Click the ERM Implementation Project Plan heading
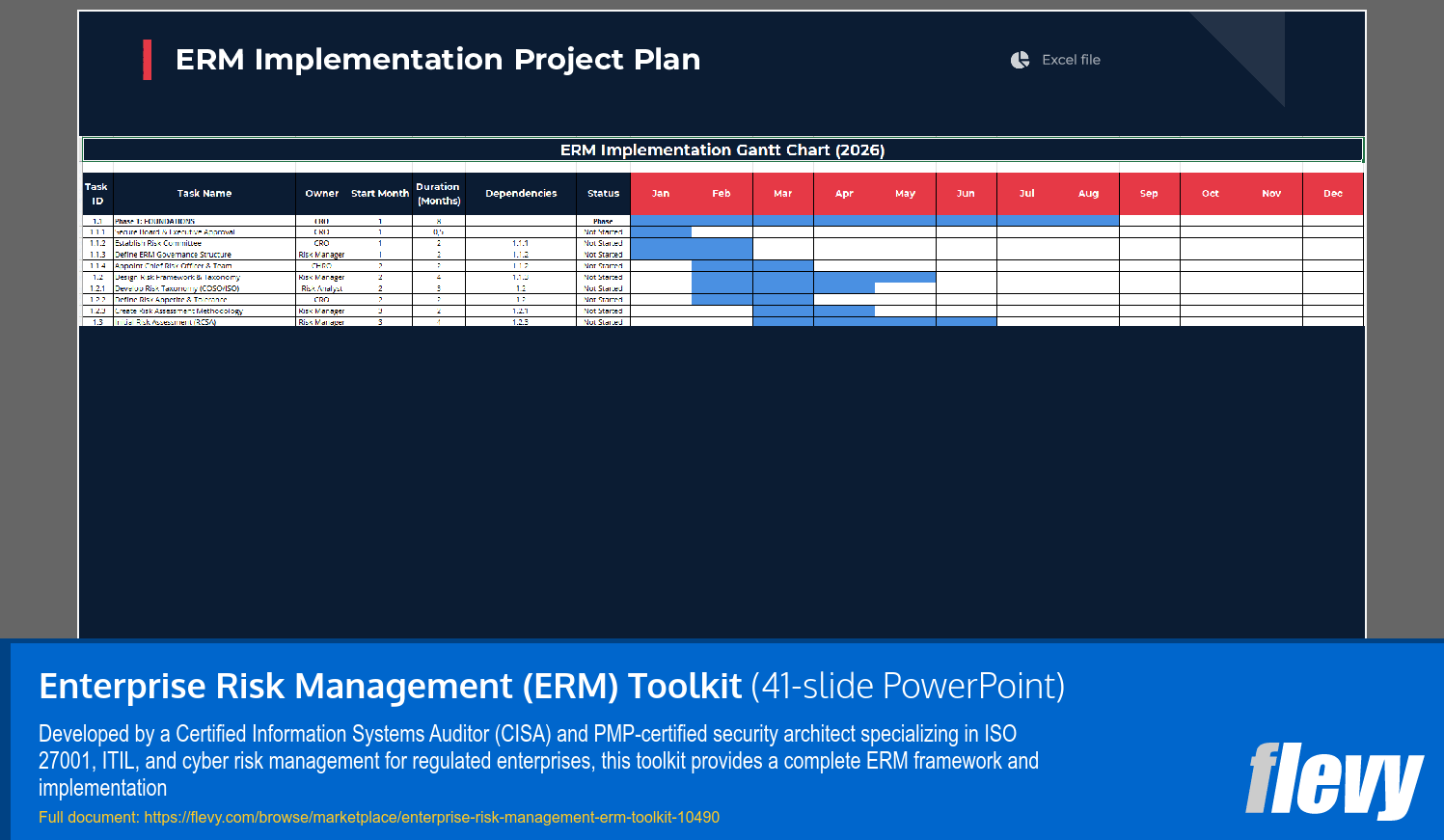 [x=437, y=59]
